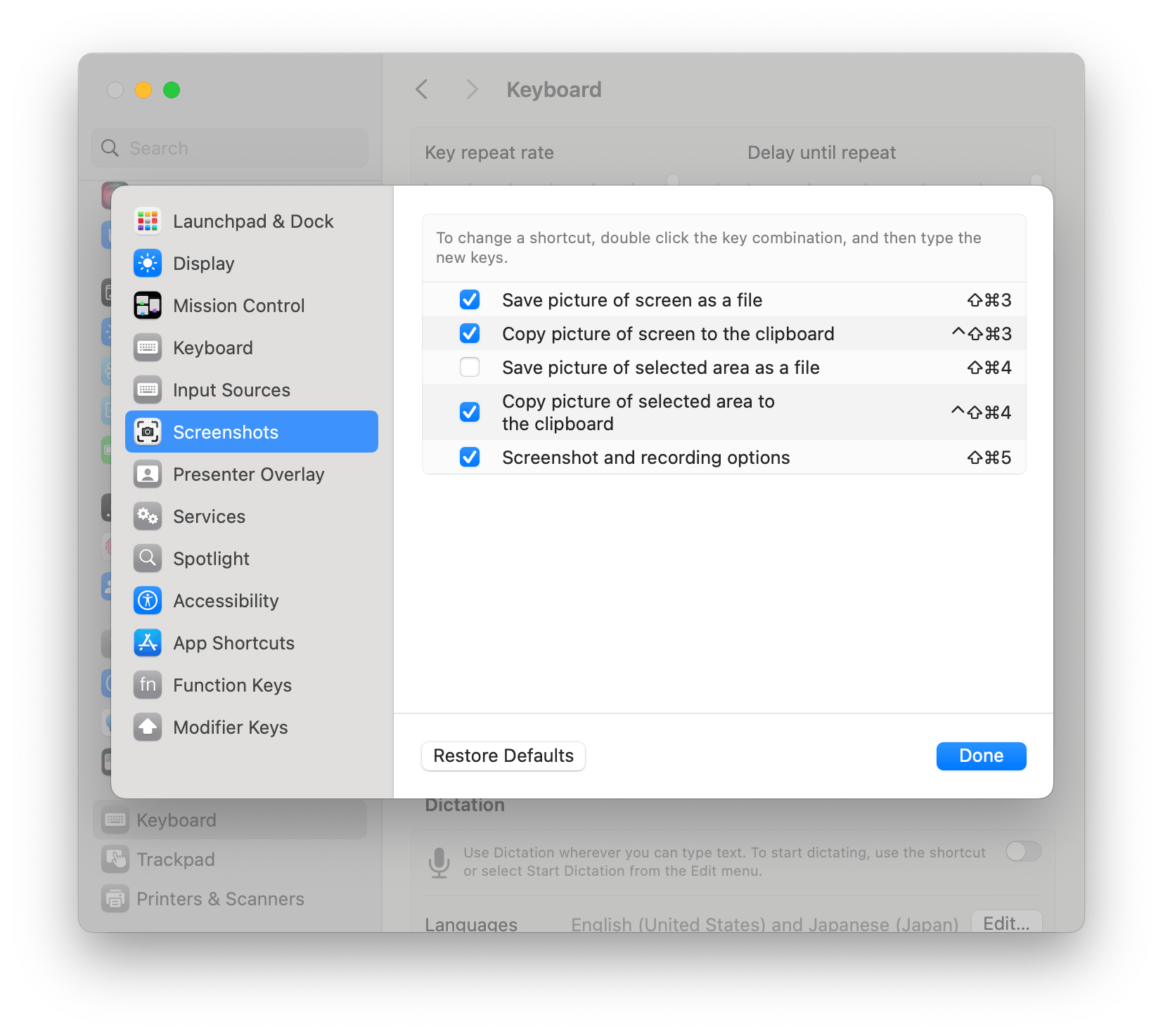This screenshot has width=1163, height=1036.
Task: Select the Services icon in the sidebar
Action: coord(148,517)
